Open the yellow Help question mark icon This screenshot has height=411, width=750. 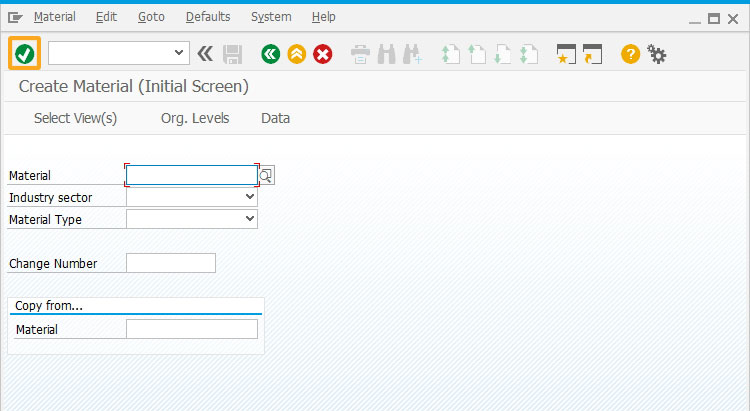(x=630, y=54)
